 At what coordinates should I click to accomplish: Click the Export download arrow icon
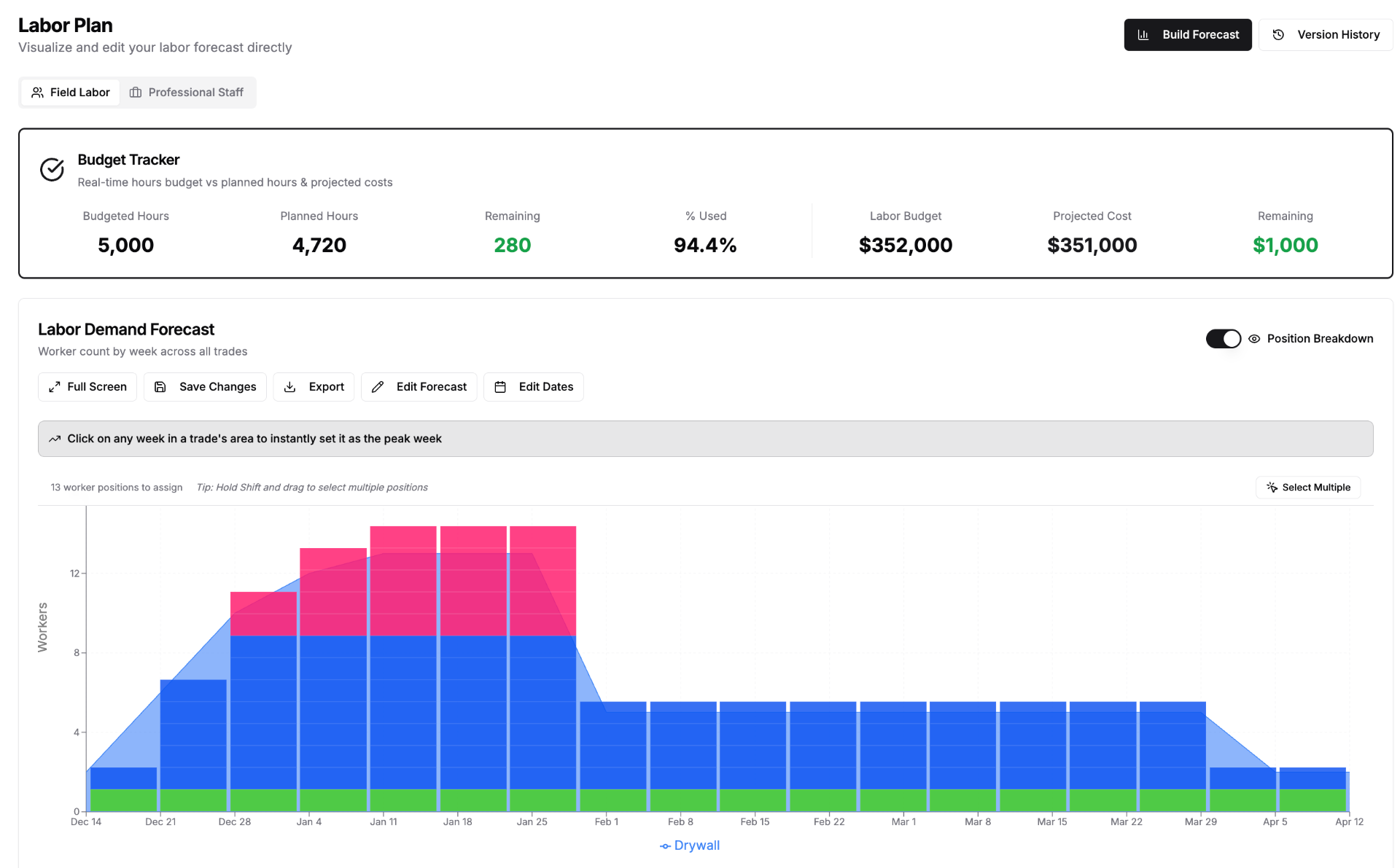289,387
